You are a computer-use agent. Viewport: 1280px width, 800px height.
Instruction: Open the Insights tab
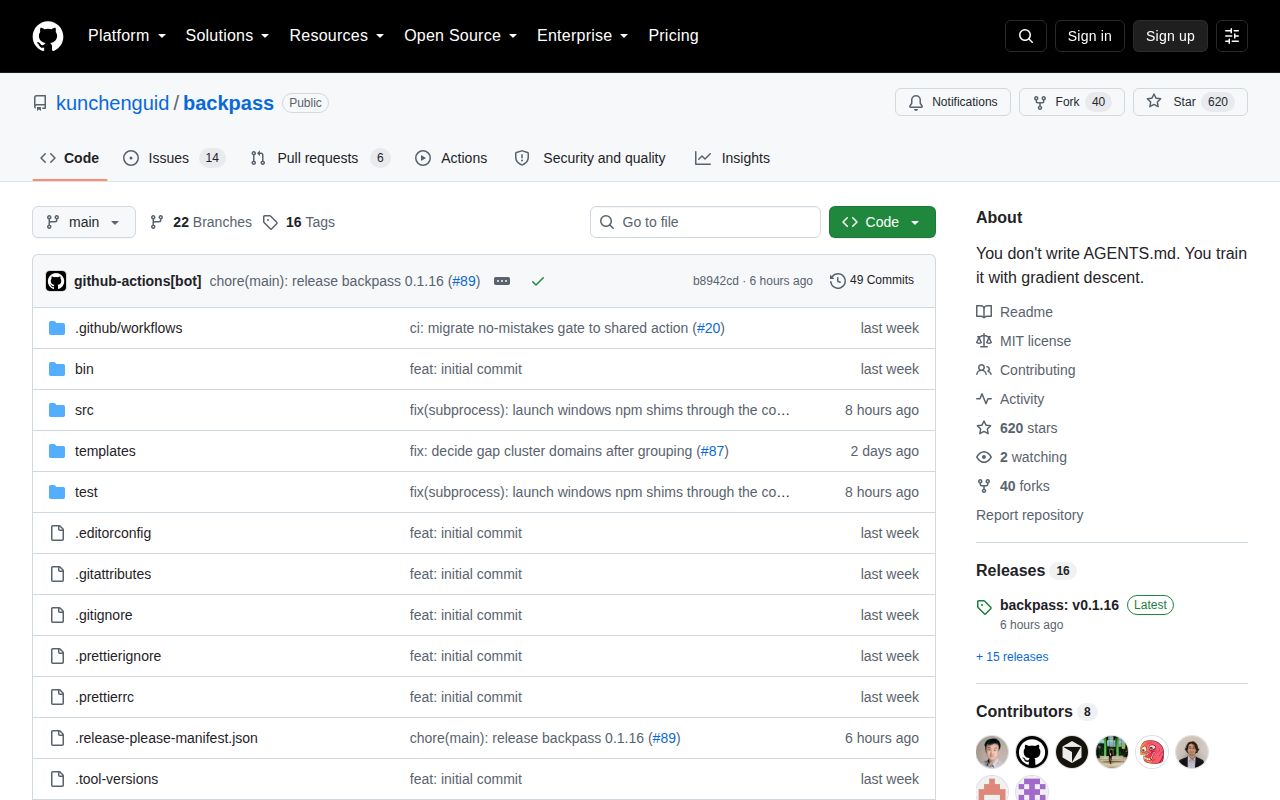coord(733,158)
